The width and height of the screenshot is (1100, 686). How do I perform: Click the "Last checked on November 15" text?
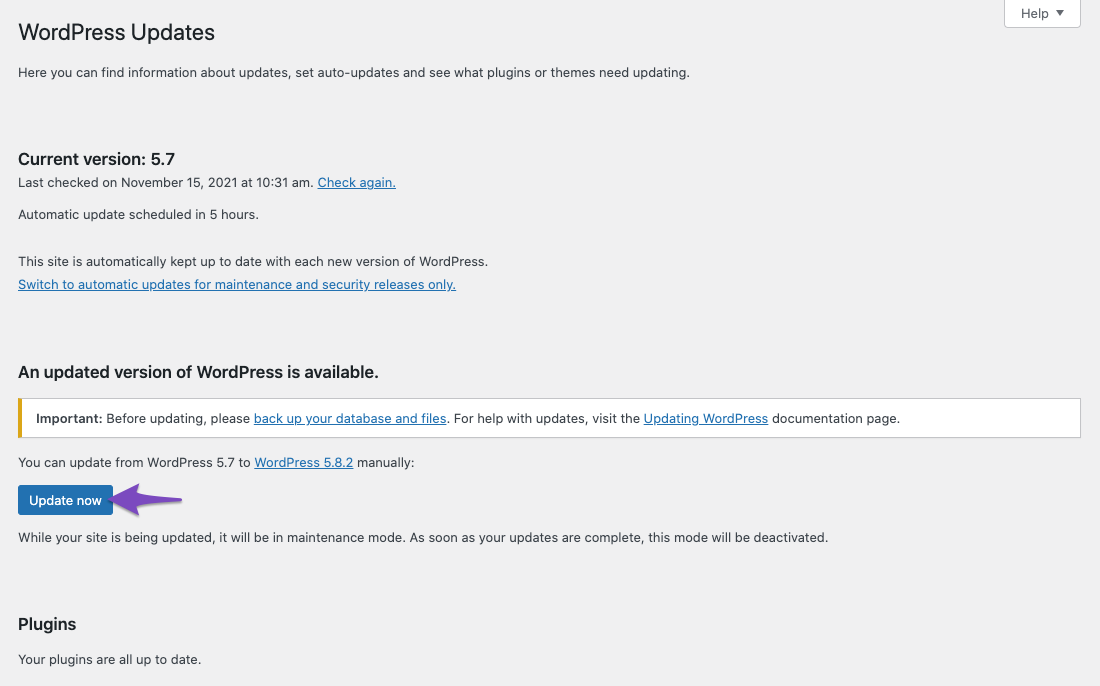point(166,182)
